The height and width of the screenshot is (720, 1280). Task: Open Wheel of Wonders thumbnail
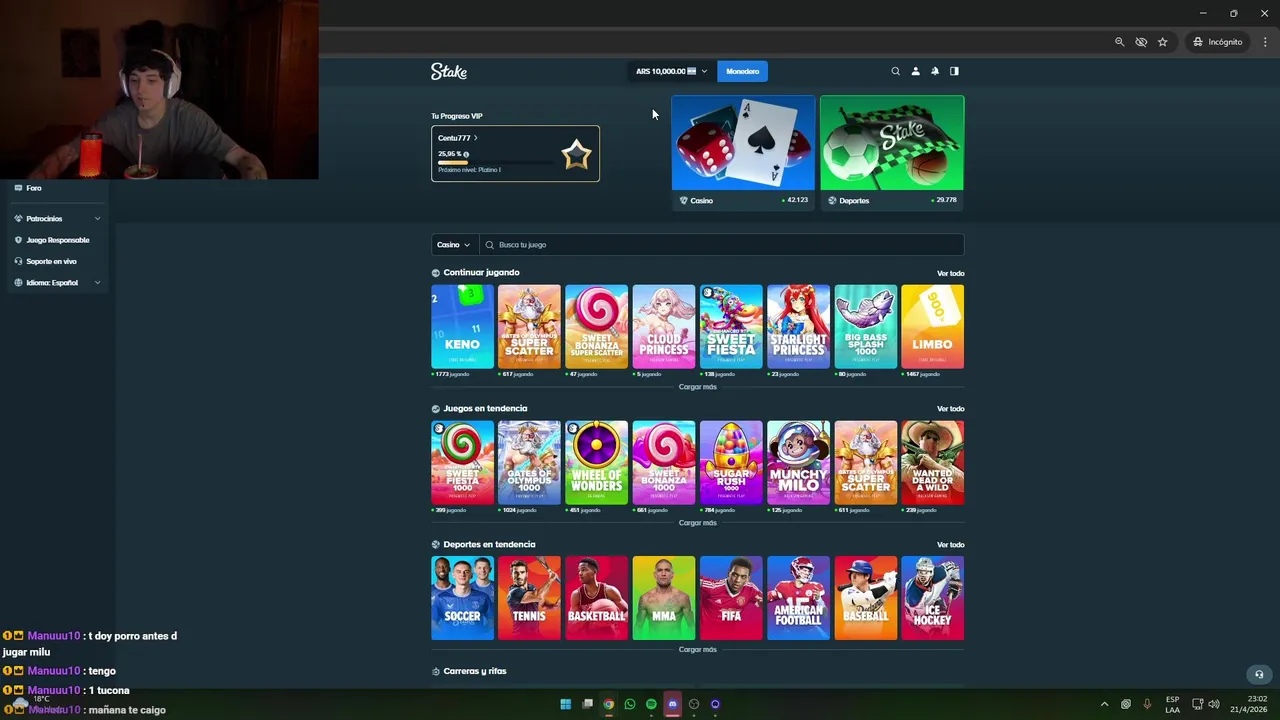[x=596, y=463]
